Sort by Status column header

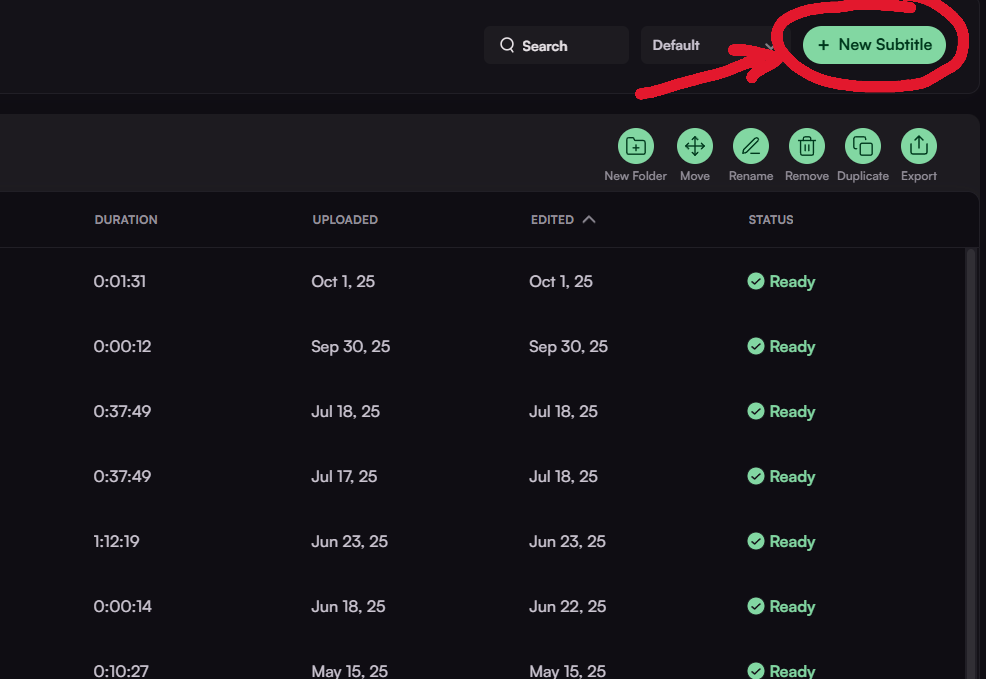(x=770, y=220)
